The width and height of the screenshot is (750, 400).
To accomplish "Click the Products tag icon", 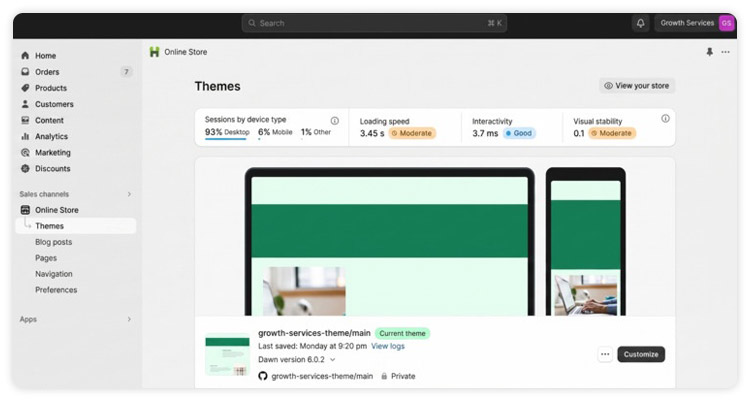I will pos(25,88).
